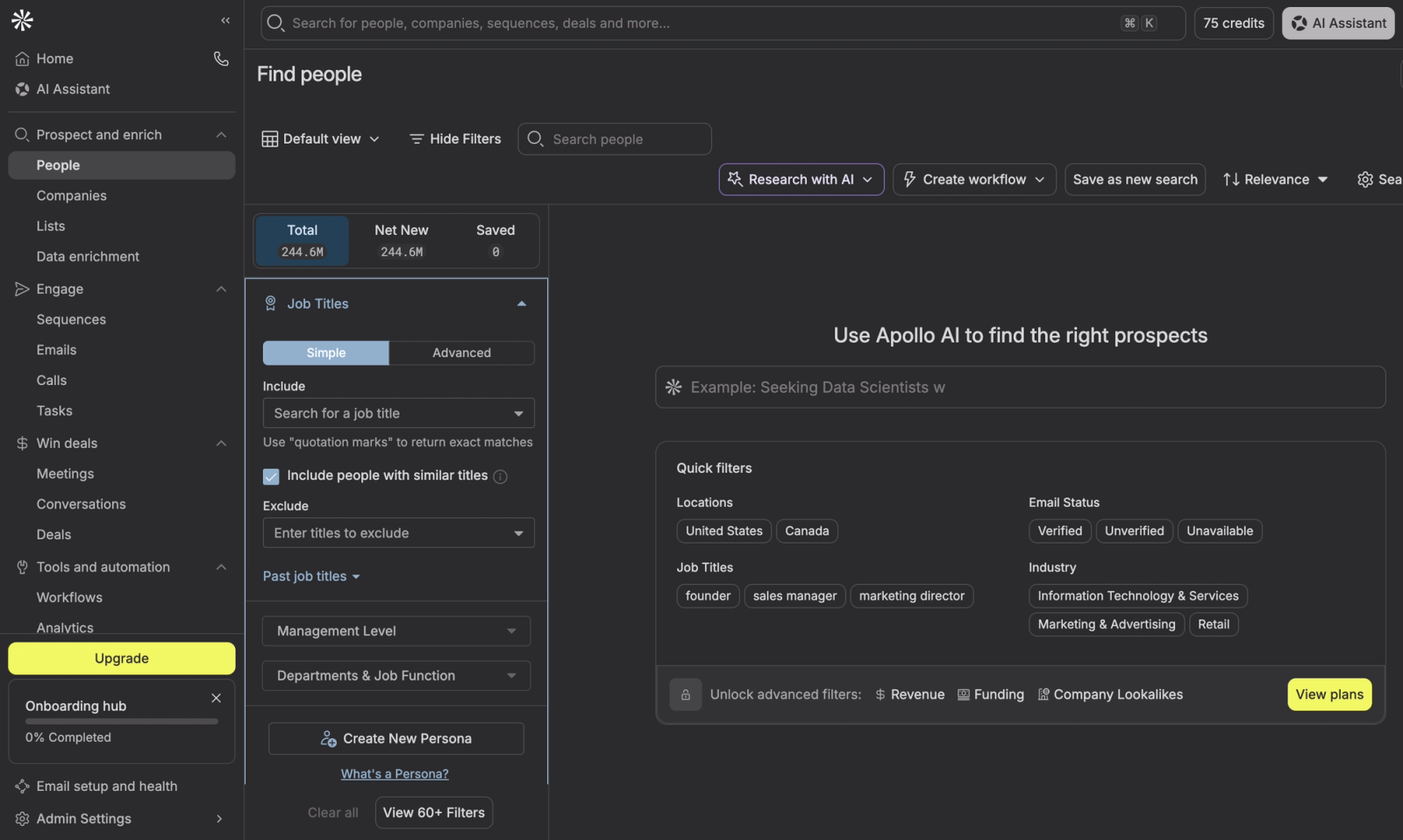The image size is (1403, 840).
Task: Toggle the United States location filter
Action: pyautogui.click(x=724, y=531)
